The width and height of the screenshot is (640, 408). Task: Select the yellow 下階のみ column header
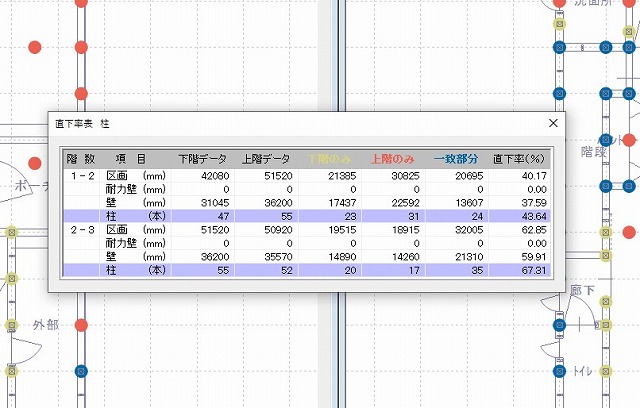coord(329,158)
